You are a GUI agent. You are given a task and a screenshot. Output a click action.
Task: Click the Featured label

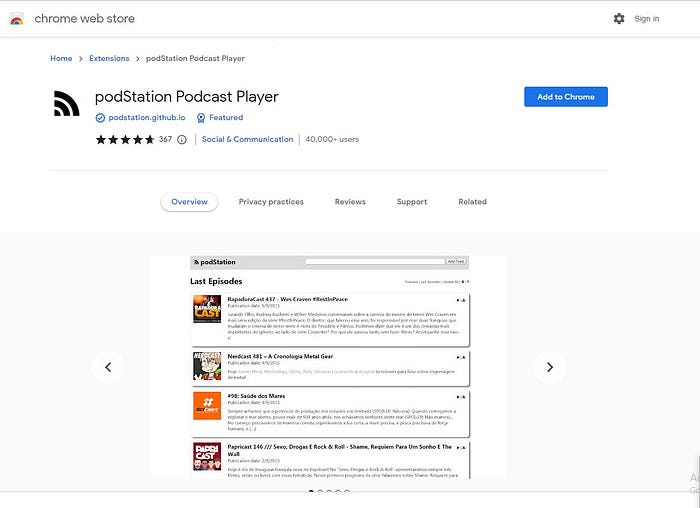(226, 117)
